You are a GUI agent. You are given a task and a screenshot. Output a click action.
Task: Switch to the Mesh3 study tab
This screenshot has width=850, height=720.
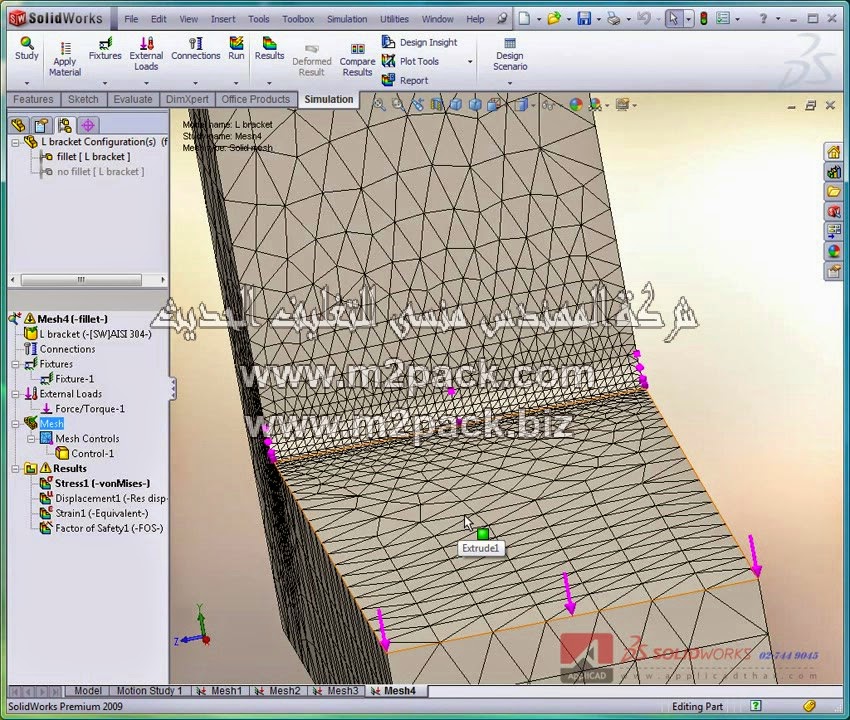pyautogui.click(x=337, y=691)
